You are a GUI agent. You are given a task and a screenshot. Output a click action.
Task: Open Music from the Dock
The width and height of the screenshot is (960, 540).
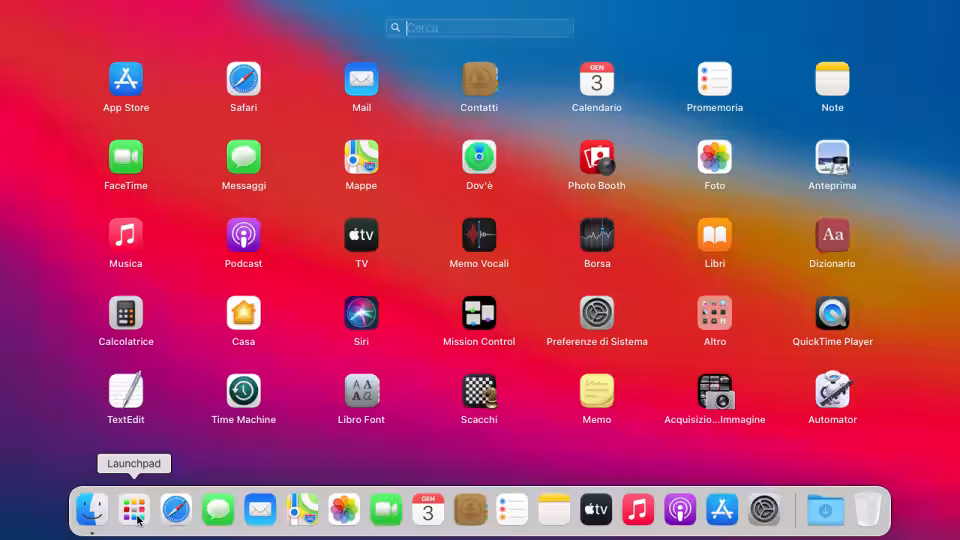coord(638,509)
